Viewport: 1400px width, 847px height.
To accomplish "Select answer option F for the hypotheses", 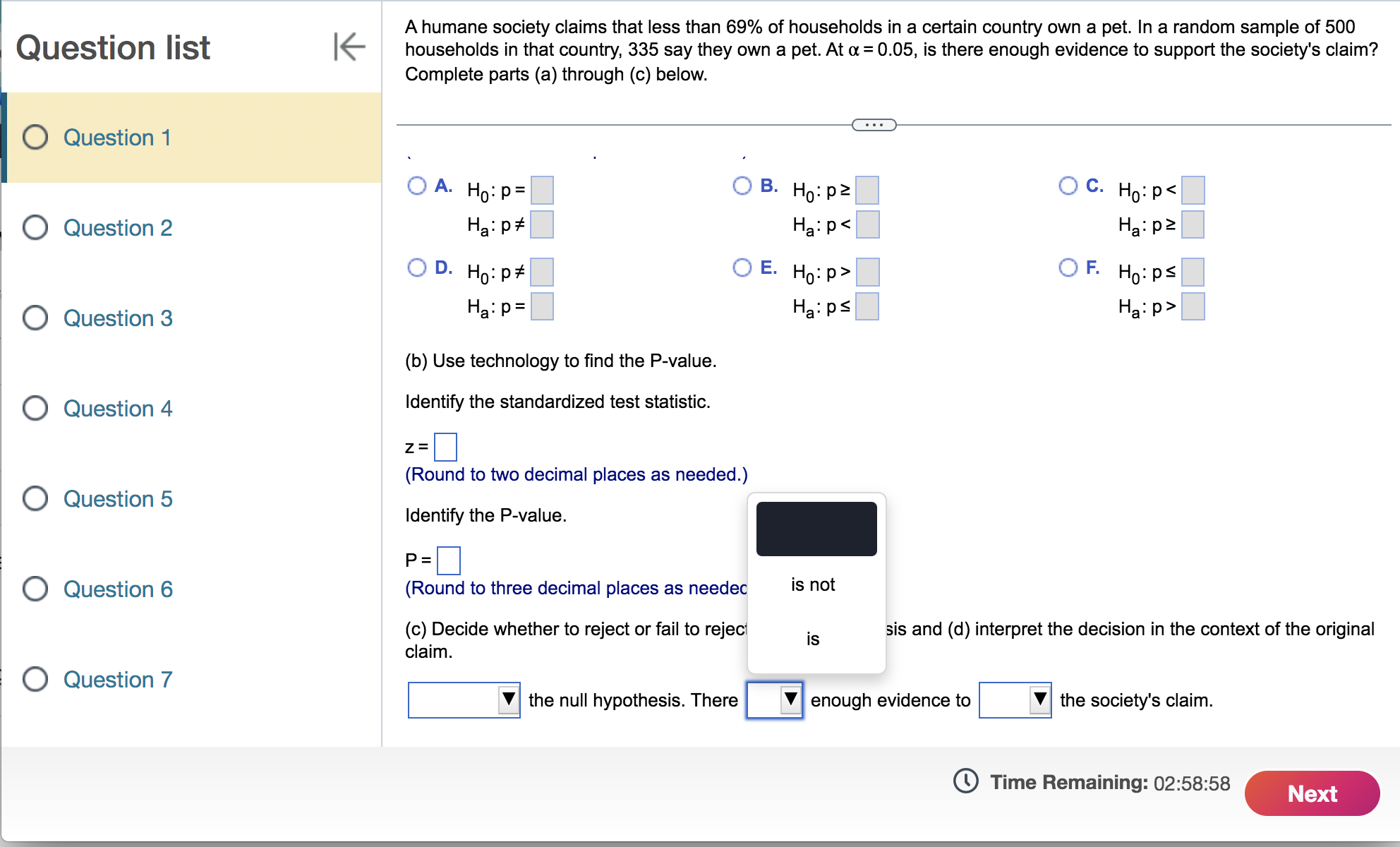I will (x=1068, y=268).
